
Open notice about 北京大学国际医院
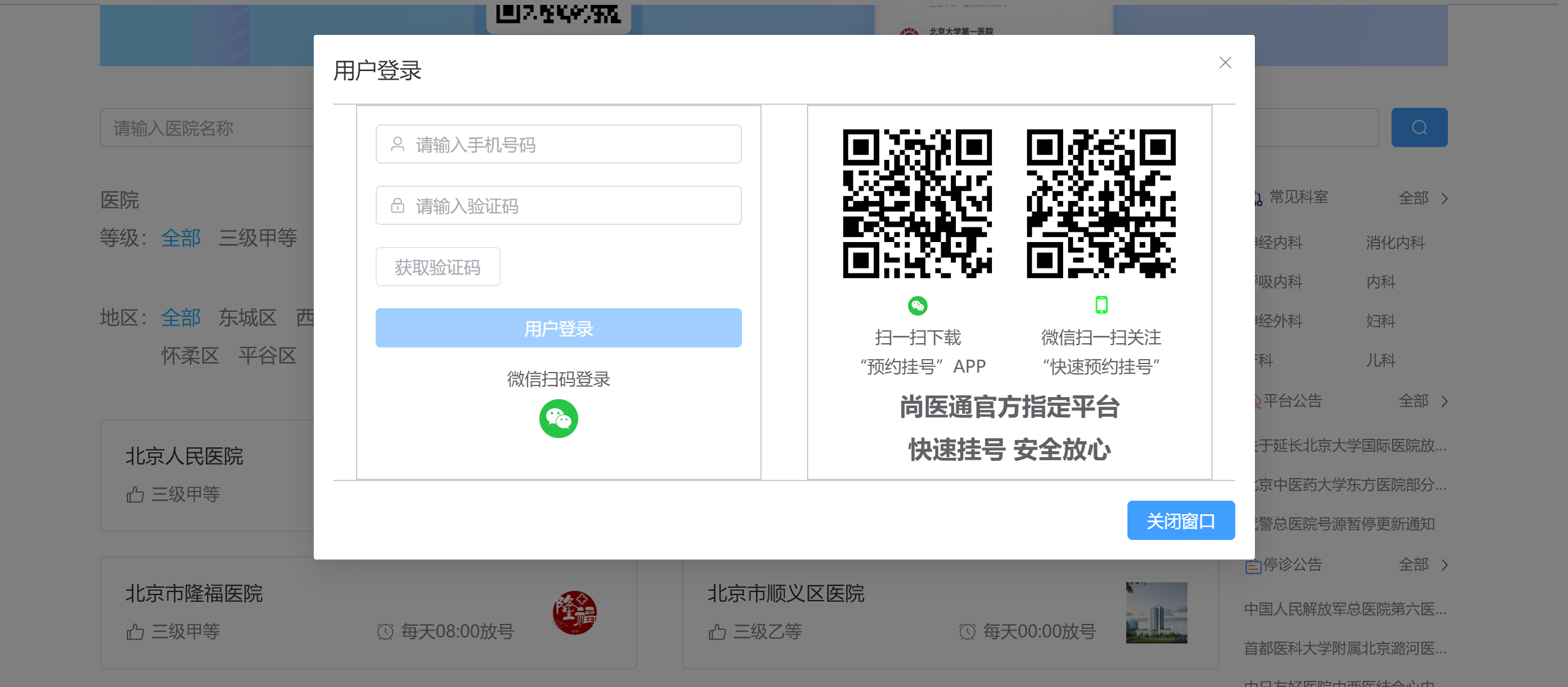[x=1351, y=446]
